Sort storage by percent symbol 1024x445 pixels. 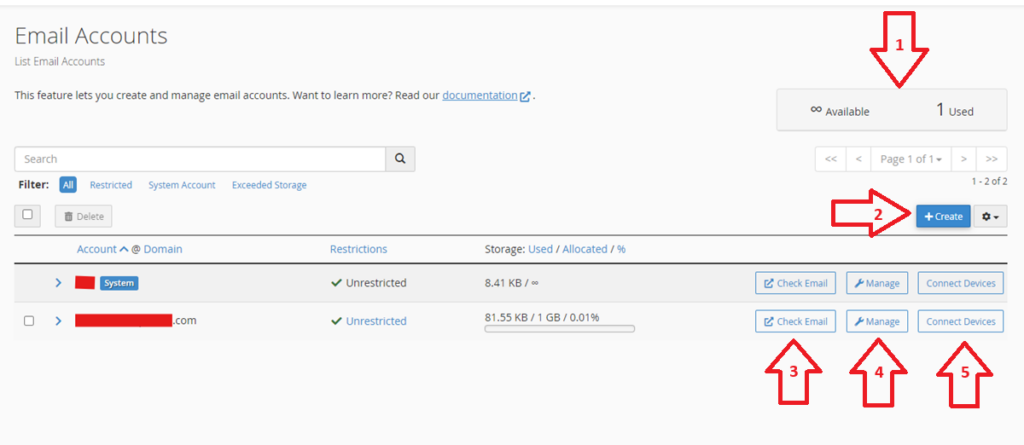(621, 249)
